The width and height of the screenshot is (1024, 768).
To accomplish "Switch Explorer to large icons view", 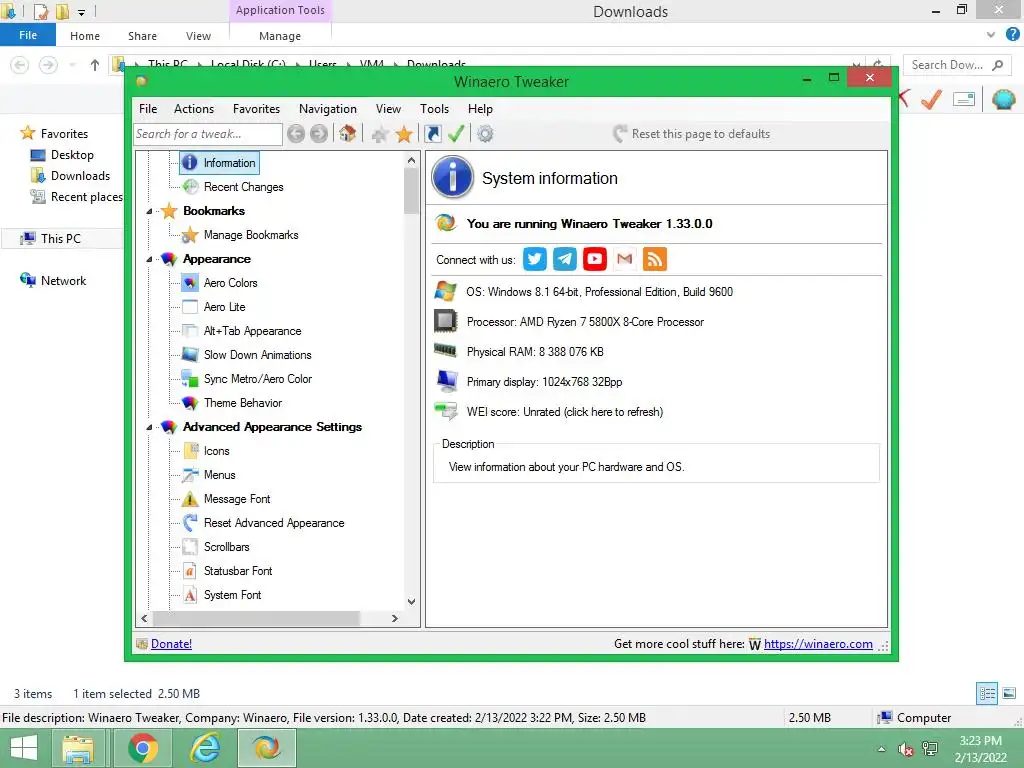I will click(1009, 693).
